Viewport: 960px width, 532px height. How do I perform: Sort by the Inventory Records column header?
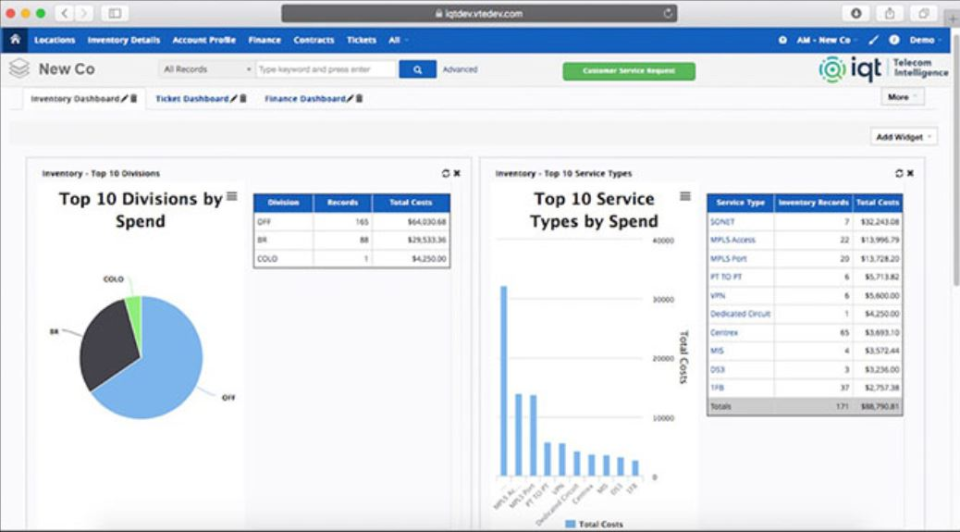pos(813,203)
